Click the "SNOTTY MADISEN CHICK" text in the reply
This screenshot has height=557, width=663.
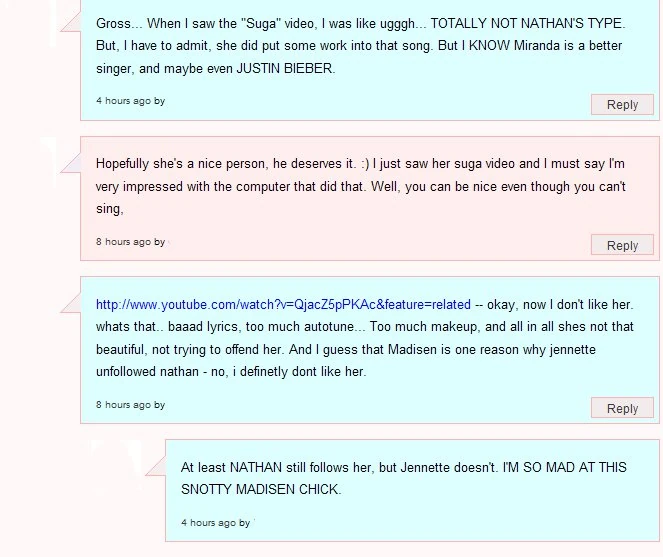[x=261, y=489]
